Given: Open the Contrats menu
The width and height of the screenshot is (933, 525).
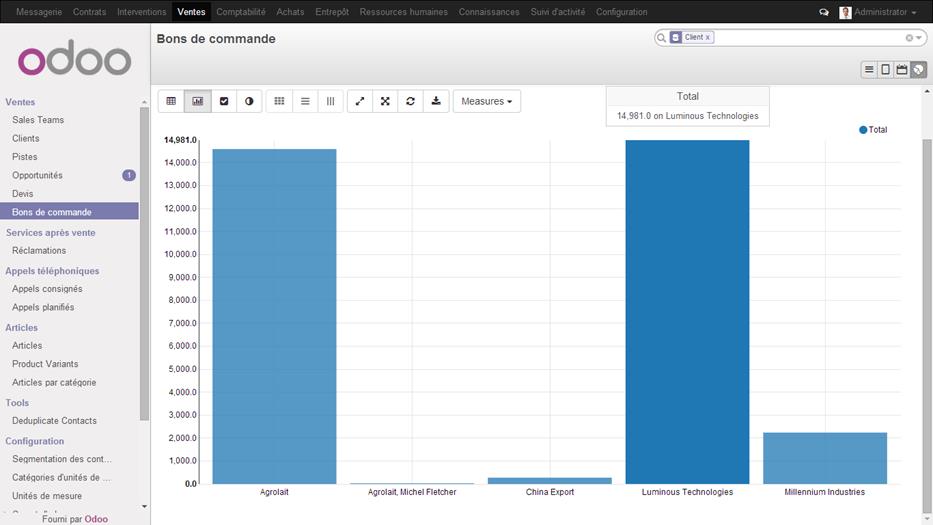Looking at the screenshot, I should click(89, 12).
